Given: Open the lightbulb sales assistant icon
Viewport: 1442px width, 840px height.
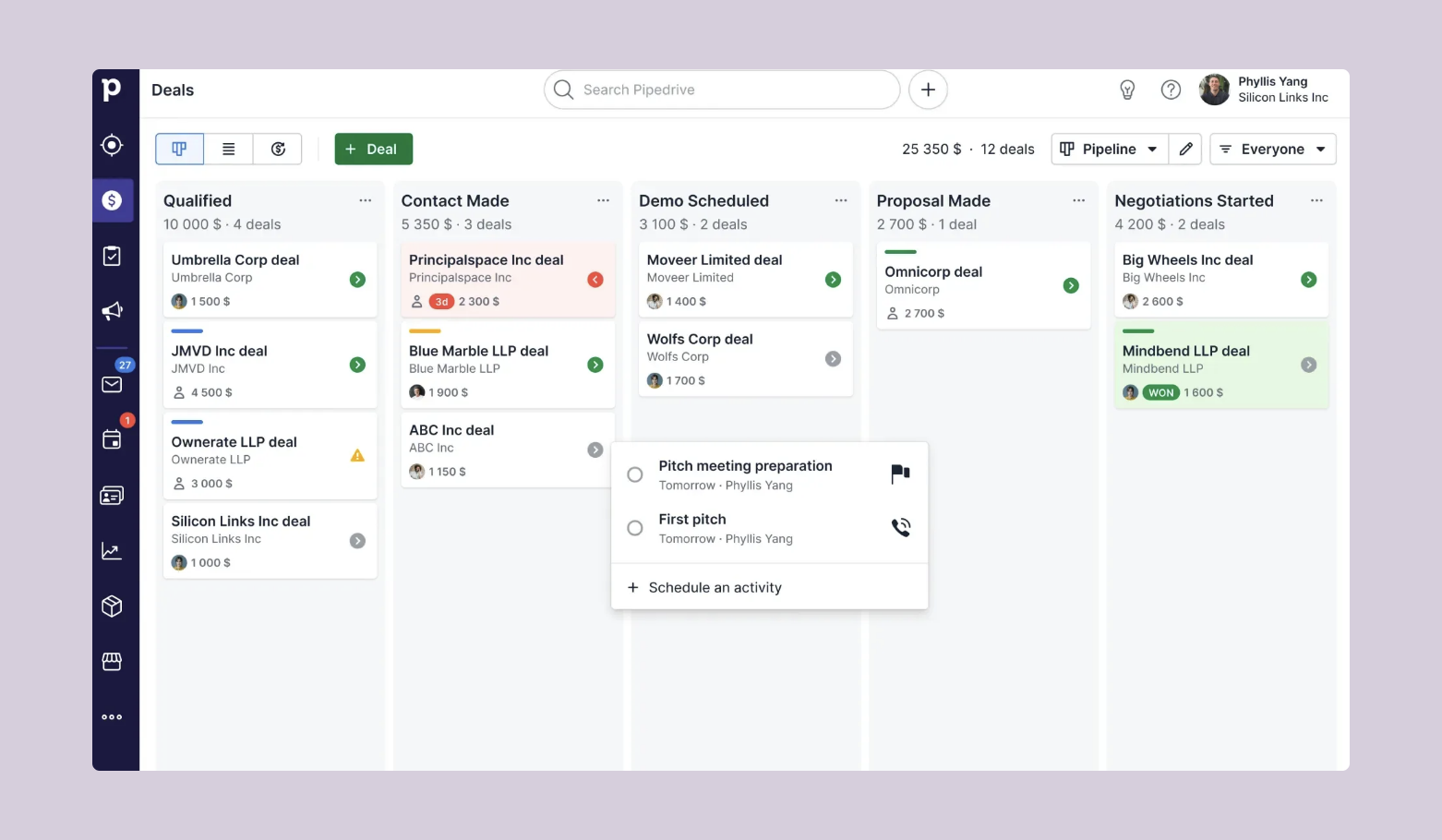Looking at the screenshot, I should [x=1127, y=90].
